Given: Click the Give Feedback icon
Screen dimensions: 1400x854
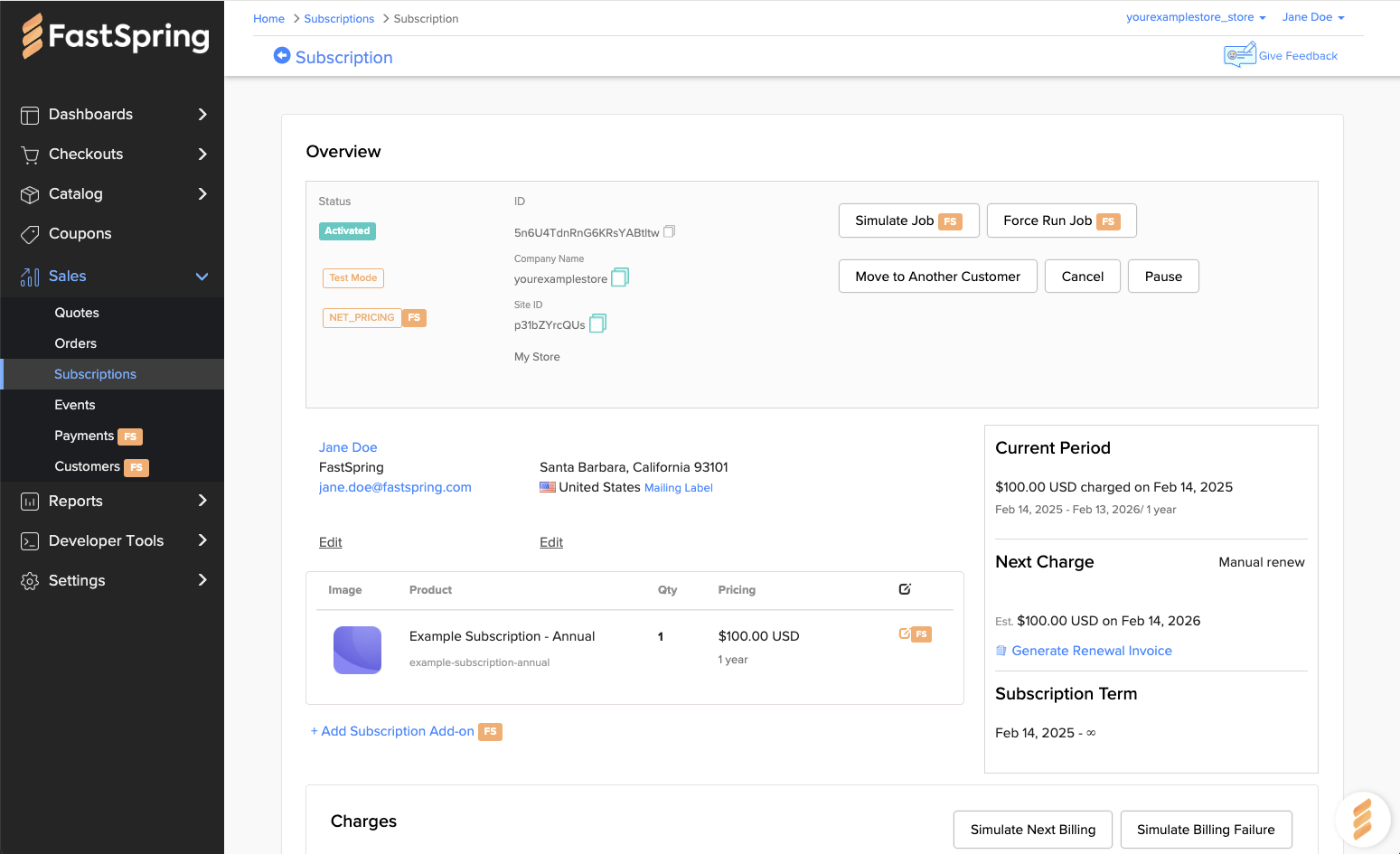Looking at the screenshot, I should point(1239,54).
